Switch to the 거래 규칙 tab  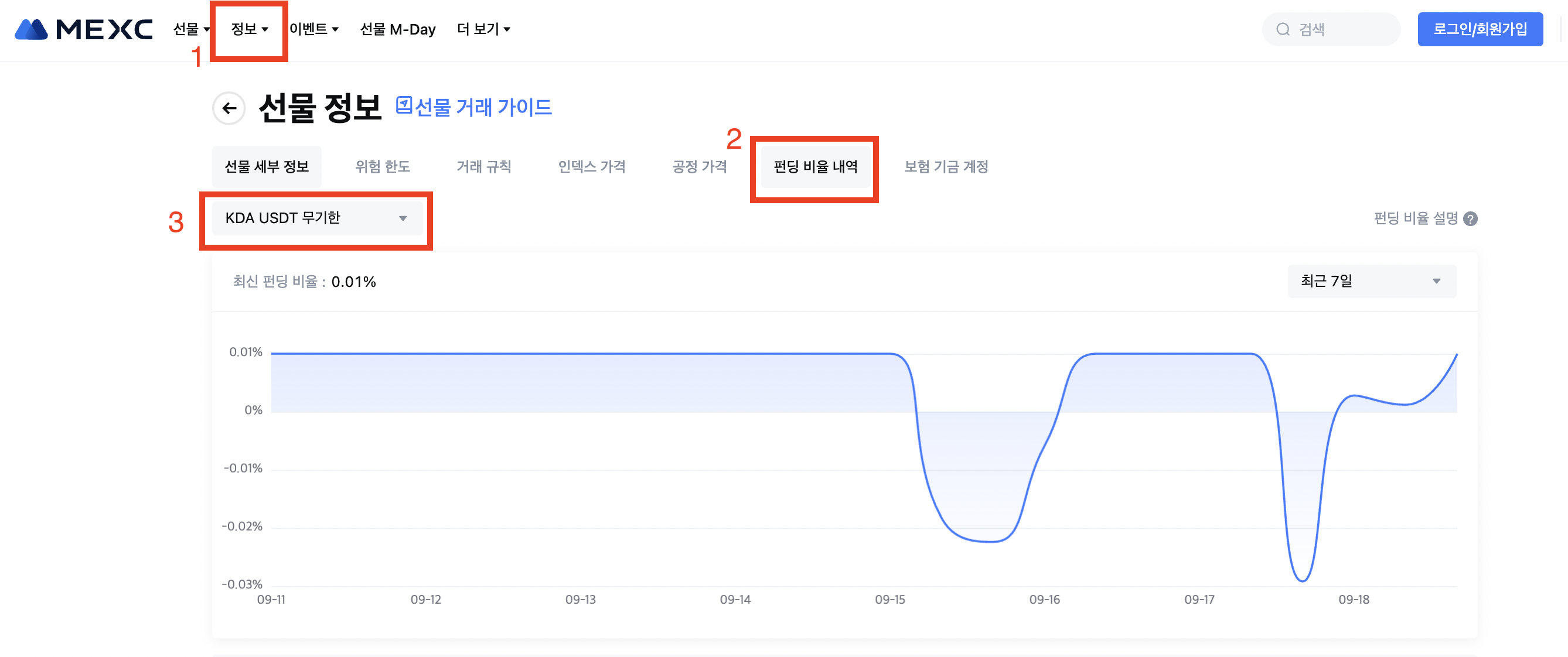tap(484, 167)
